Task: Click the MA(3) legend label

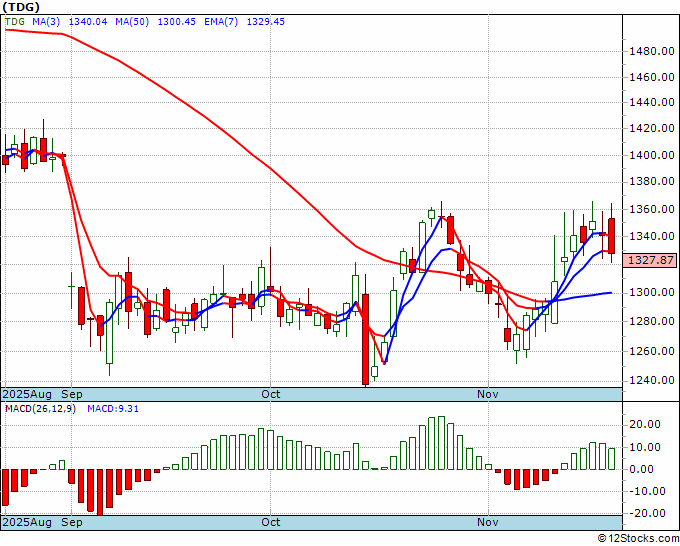Action: (x=46, y=22)
